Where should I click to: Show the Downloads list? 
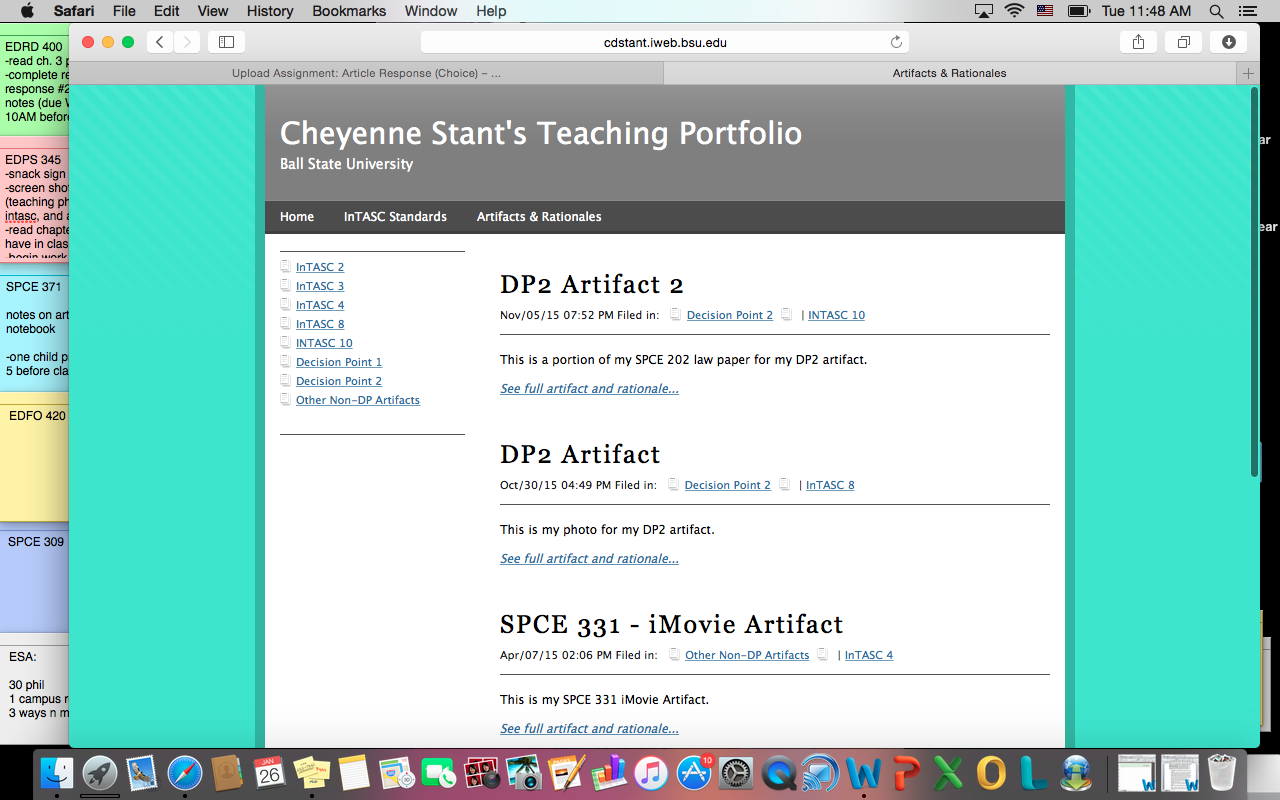click(x=1228, y=42)
